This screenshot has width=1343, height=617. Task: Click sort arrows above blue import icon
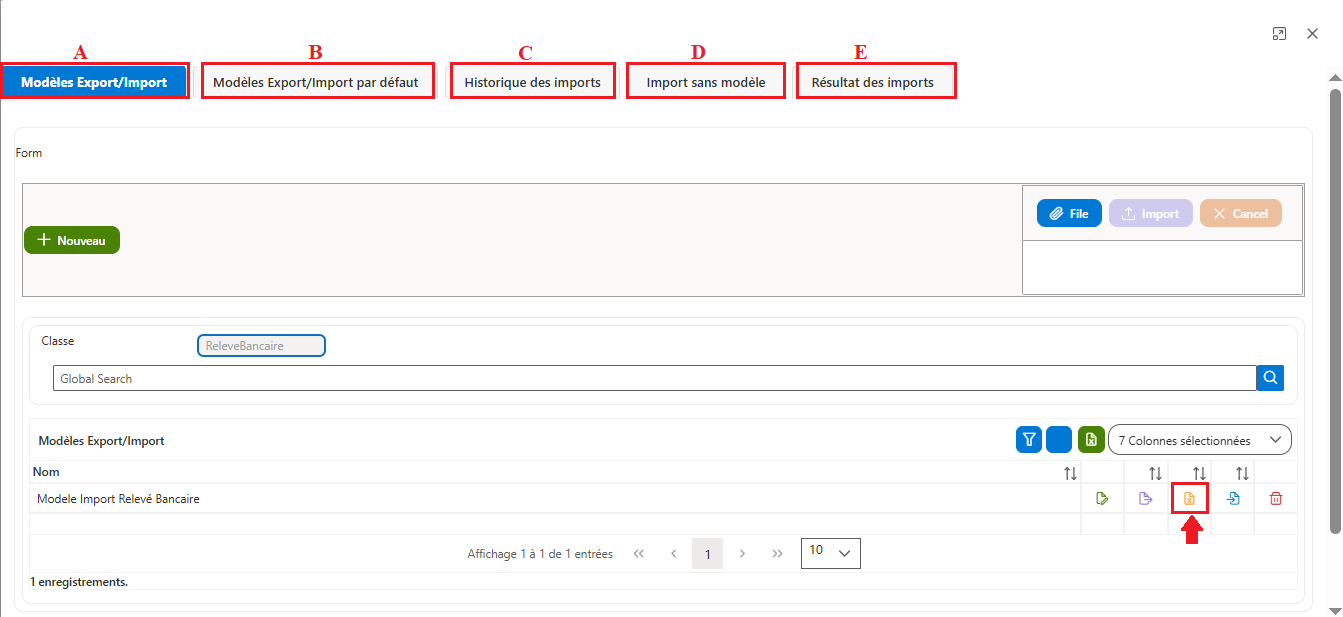(1242, 473)
